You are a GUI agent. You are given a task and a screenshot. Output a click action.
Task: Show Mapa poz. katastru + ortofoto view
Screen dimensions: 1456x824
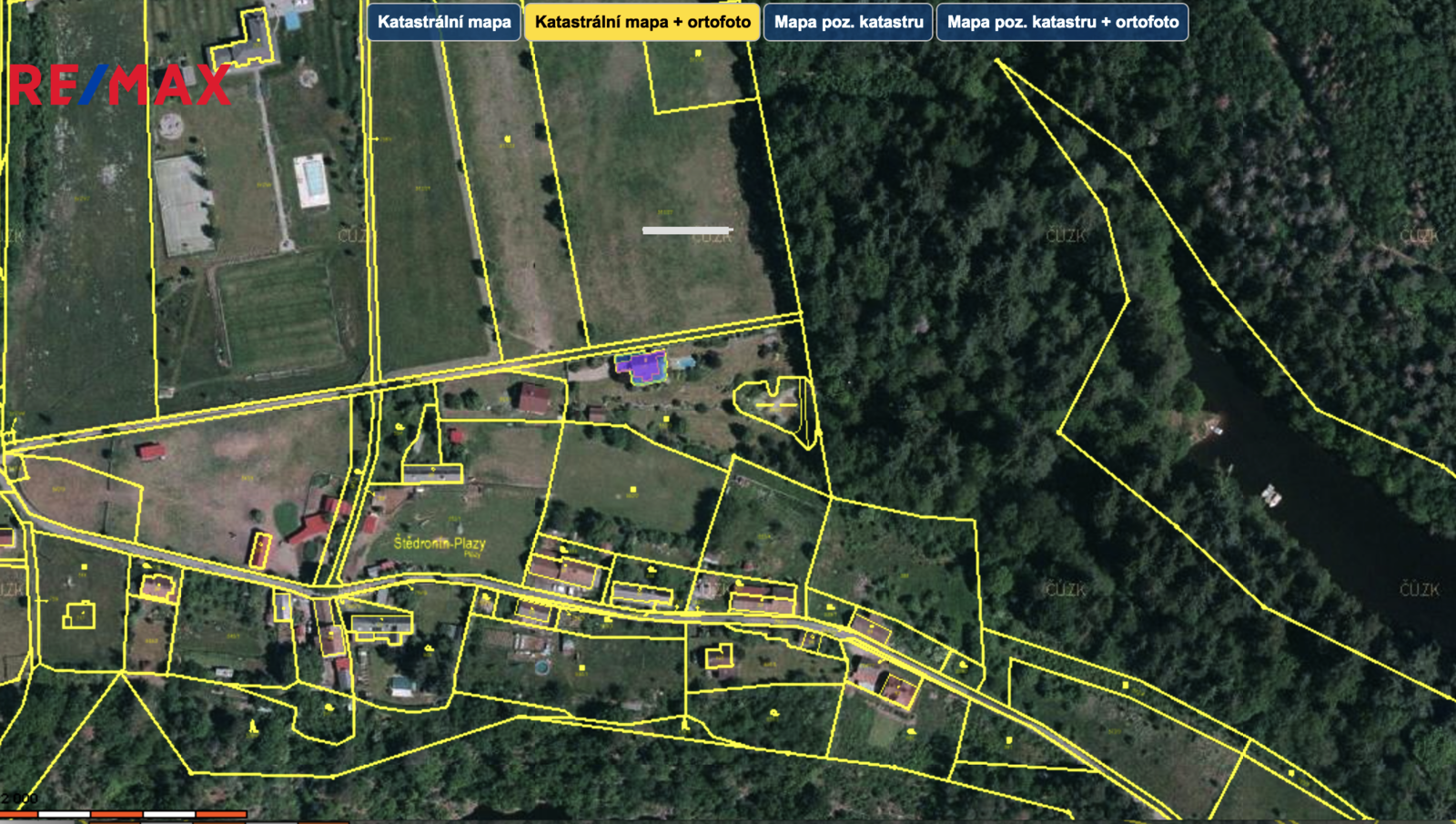pyautogui.click(x=1062, y=22)
